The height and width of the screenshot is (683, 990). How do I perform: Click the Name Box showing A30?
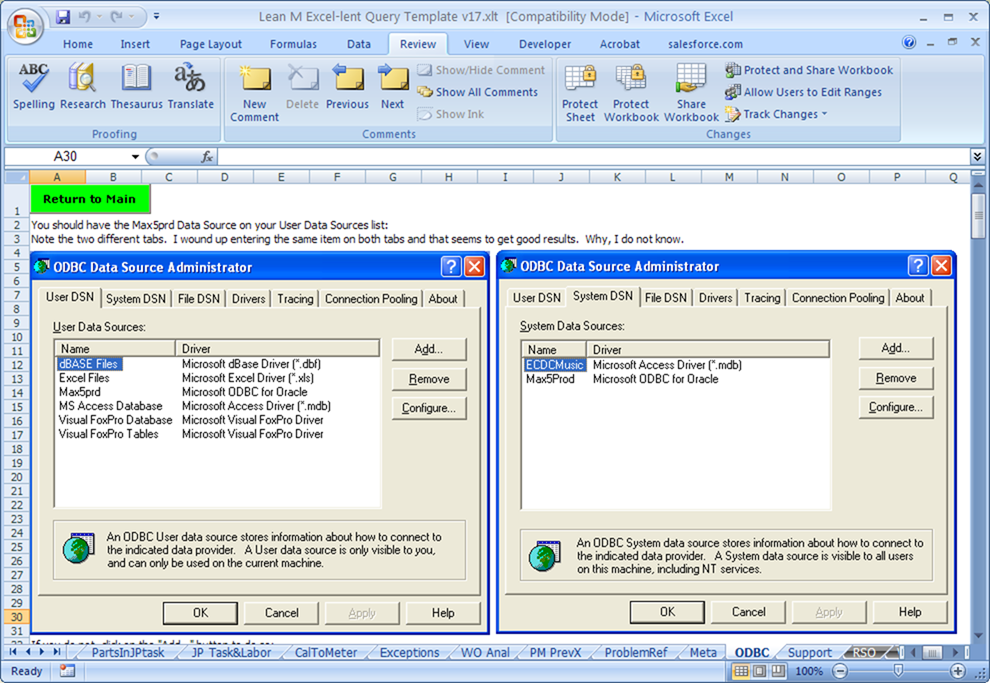click(66, 157)
